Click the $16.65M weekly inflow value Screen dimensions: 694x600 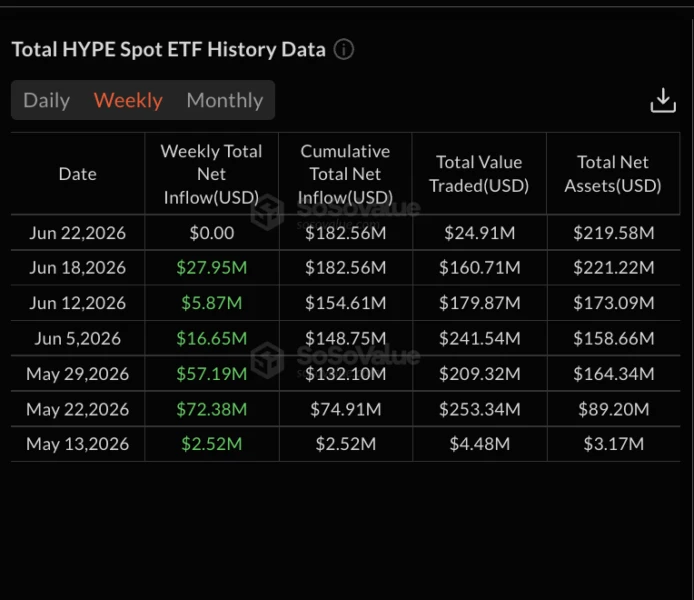[212, 338]
